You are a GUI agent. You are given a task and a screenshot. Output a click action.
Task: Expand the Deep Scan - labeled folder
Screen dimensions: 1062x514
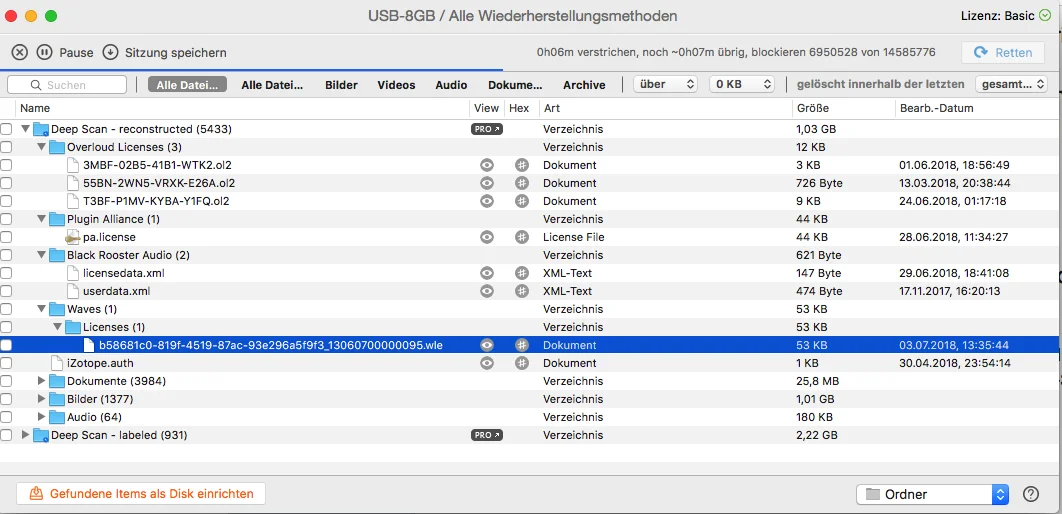[26, 435]
